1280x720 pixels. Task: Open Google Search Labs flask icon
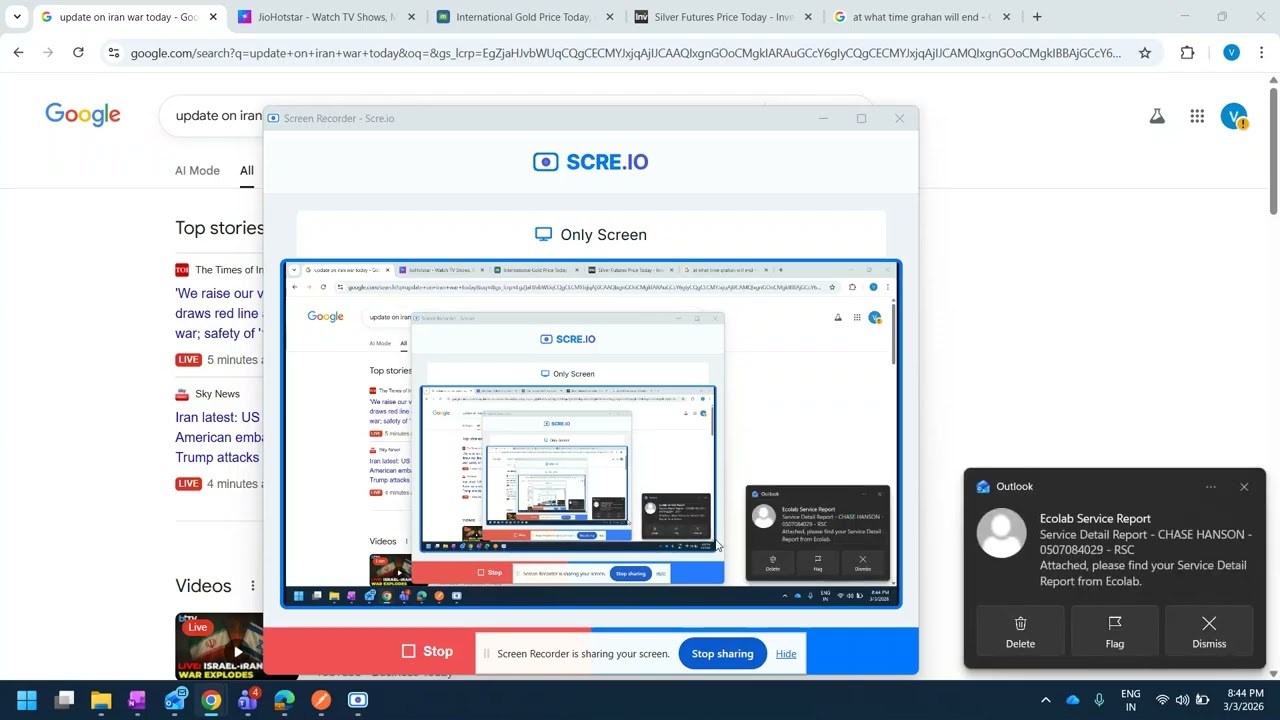point(1157,116)
